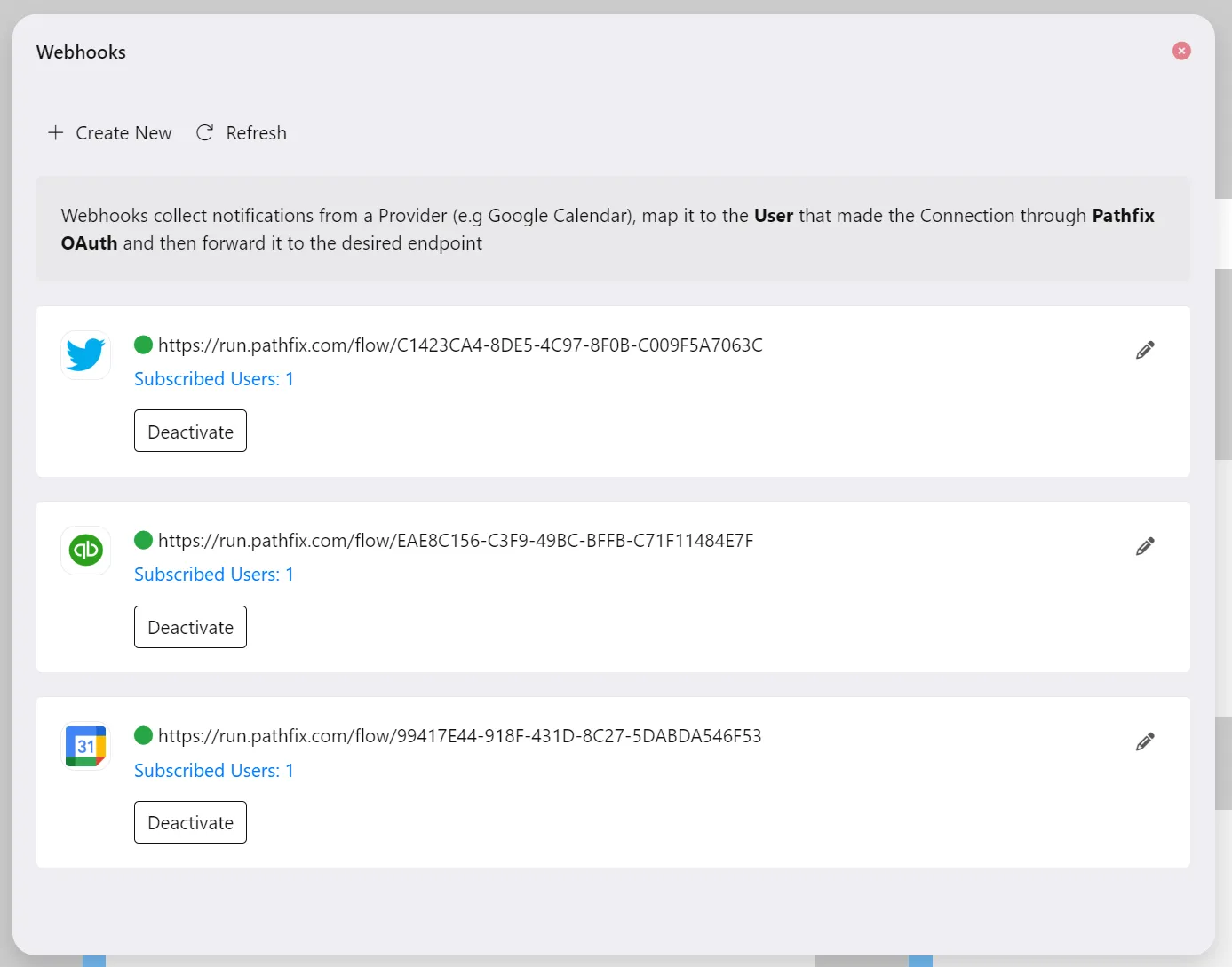Click the Twitter provider logo
The image size is (1232, 967).
pos(85,355)
